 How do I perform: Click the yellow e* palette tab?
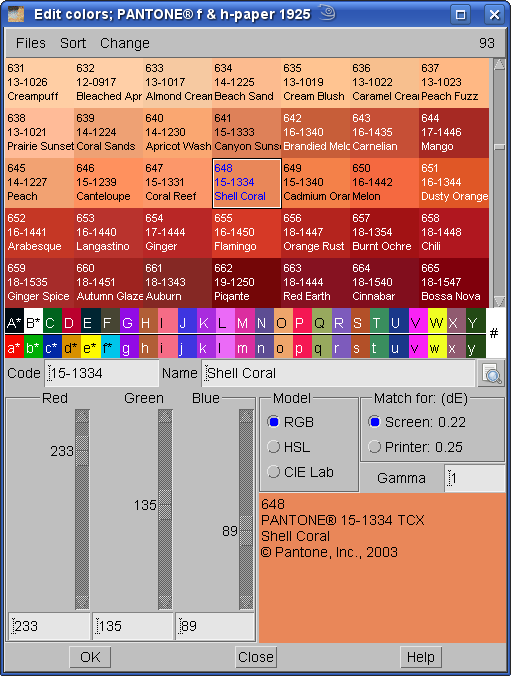tap(91, 346)
